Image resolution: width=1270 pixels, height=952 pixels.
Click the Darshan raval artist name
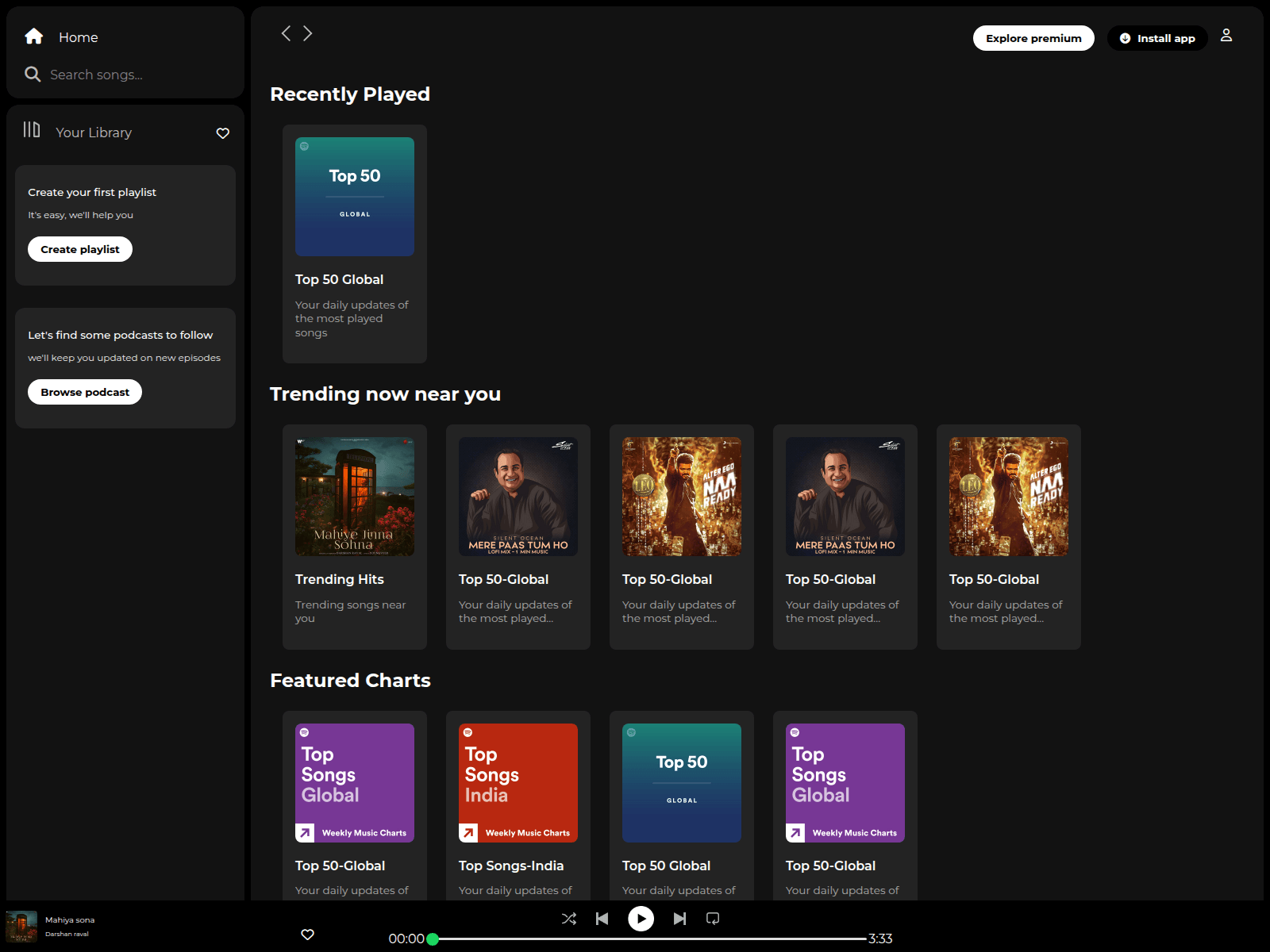67,934
